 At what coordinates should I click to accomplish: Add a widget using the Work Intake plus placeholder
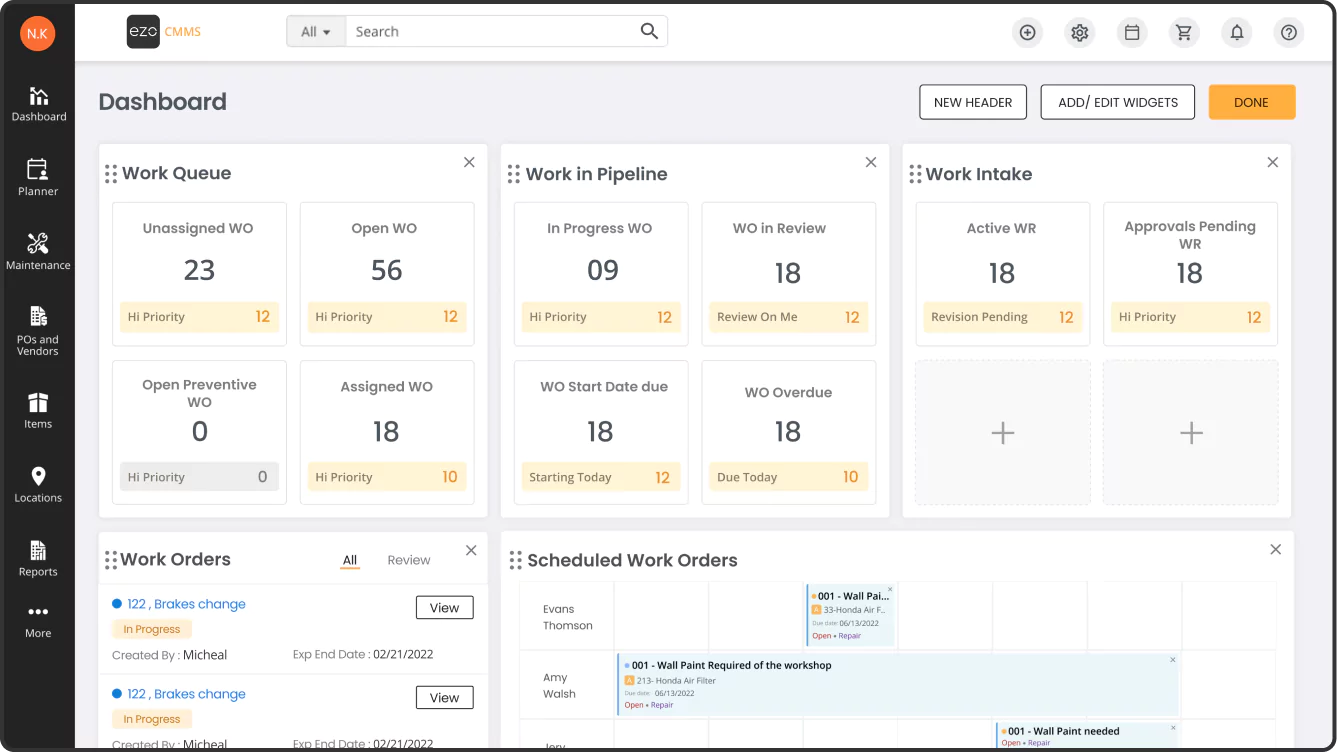(1002, 432)
